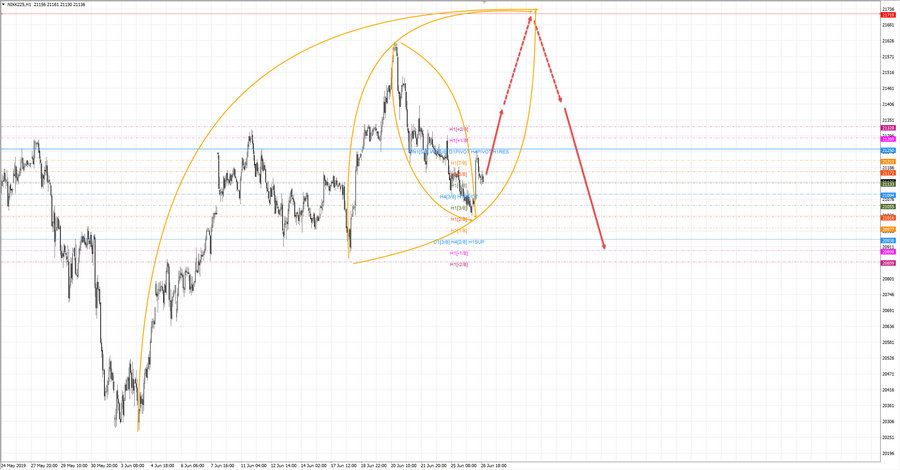Viewport: 900px width, 470px height.
Task: Click the 26 Jun 18:00 time label
Action: tap(494, 465)
